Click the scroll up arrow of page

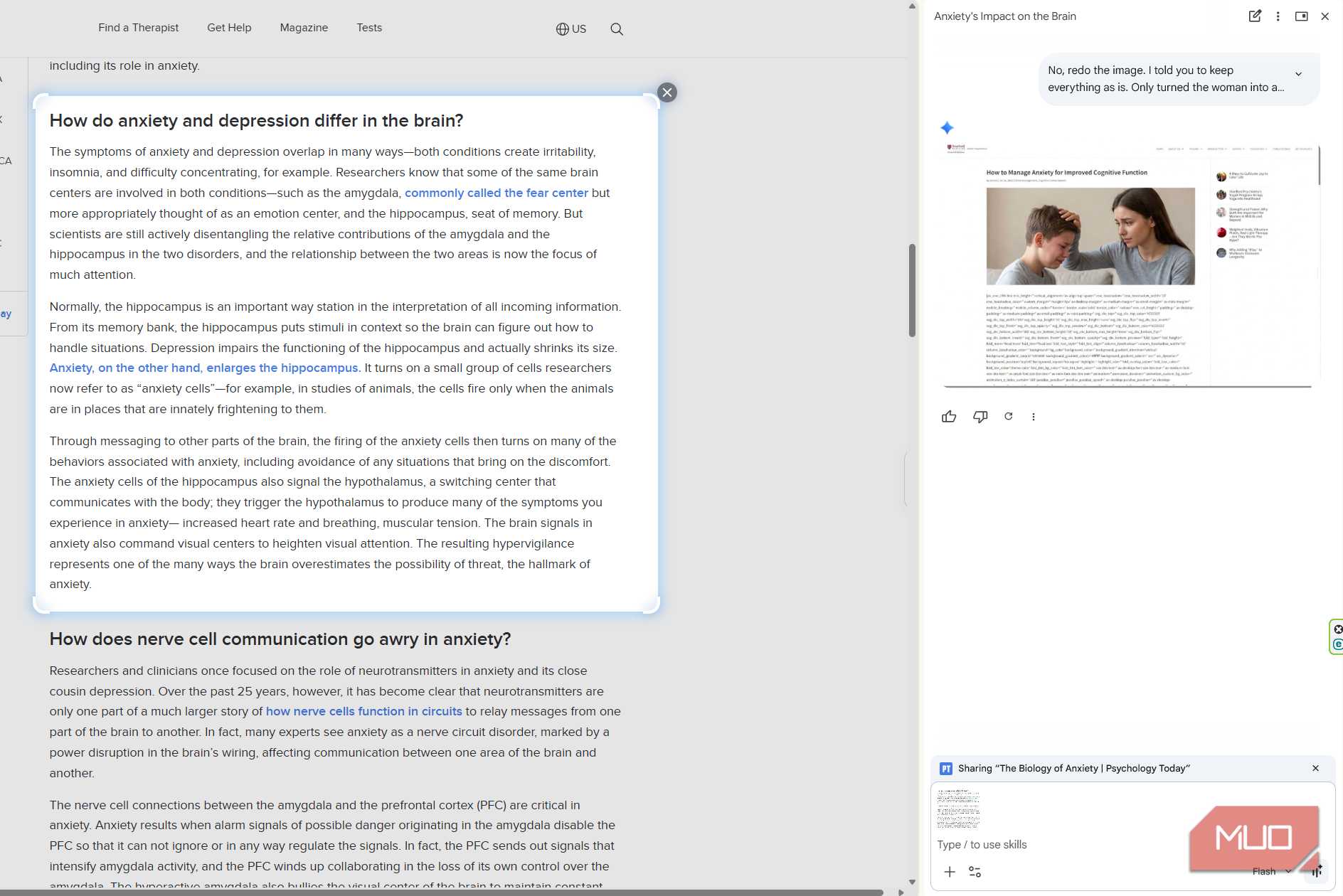(x=912, y=6)
